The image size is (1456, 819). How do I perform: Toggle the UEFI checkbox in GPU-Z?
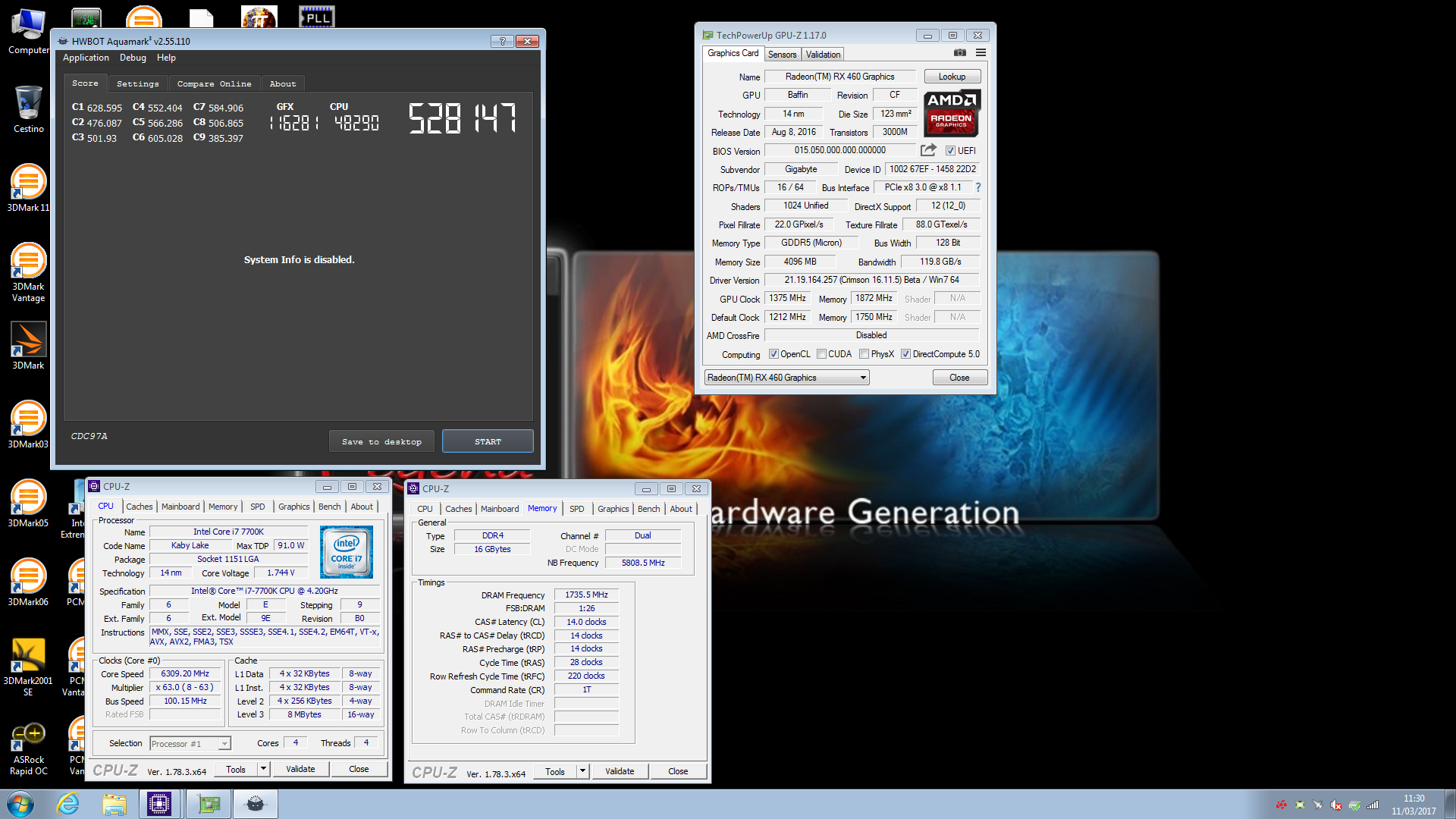[x=950, y=151]
